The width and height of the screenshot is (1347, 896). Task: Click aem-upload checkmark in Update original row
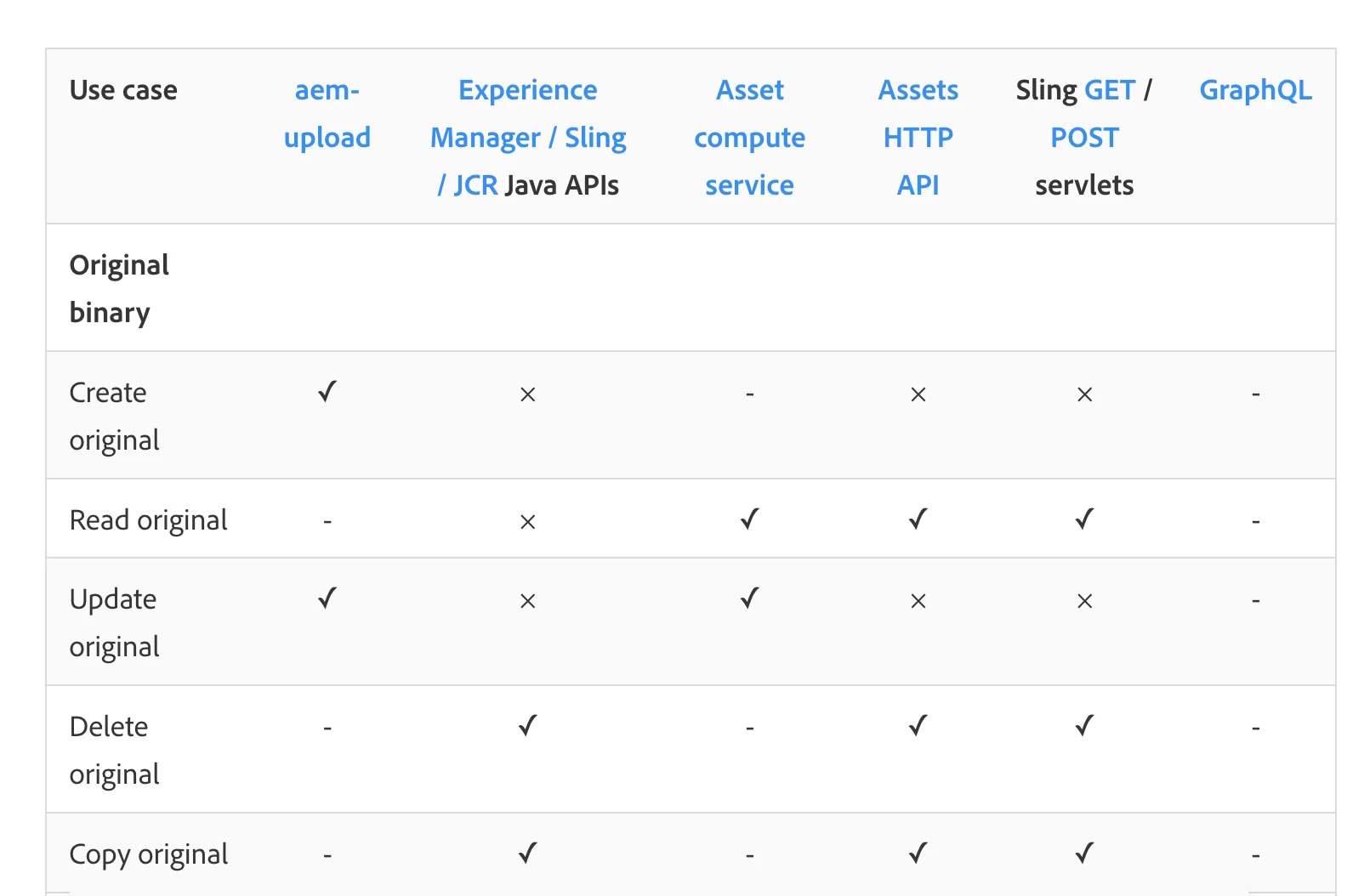point(327,598)
